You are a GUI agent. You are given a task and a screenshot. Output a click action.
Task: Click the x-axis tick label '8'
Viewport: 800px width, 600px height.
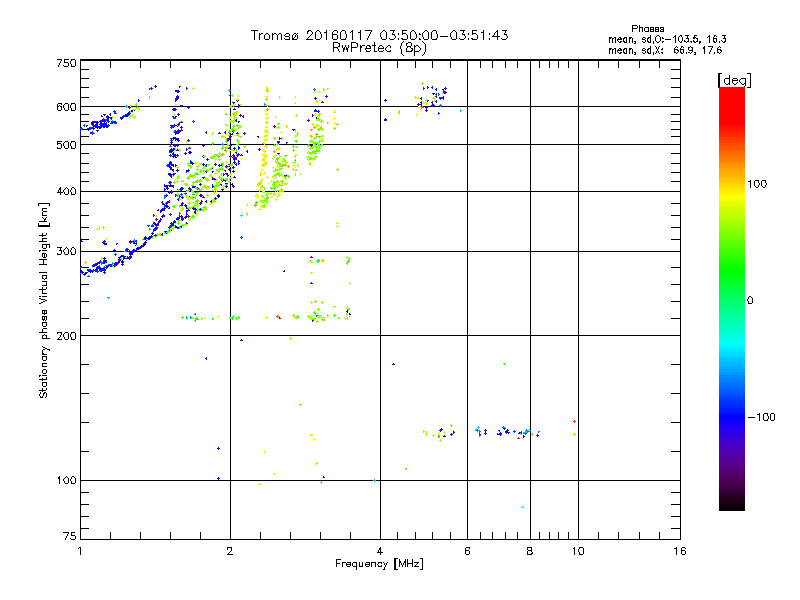[530, 551]
